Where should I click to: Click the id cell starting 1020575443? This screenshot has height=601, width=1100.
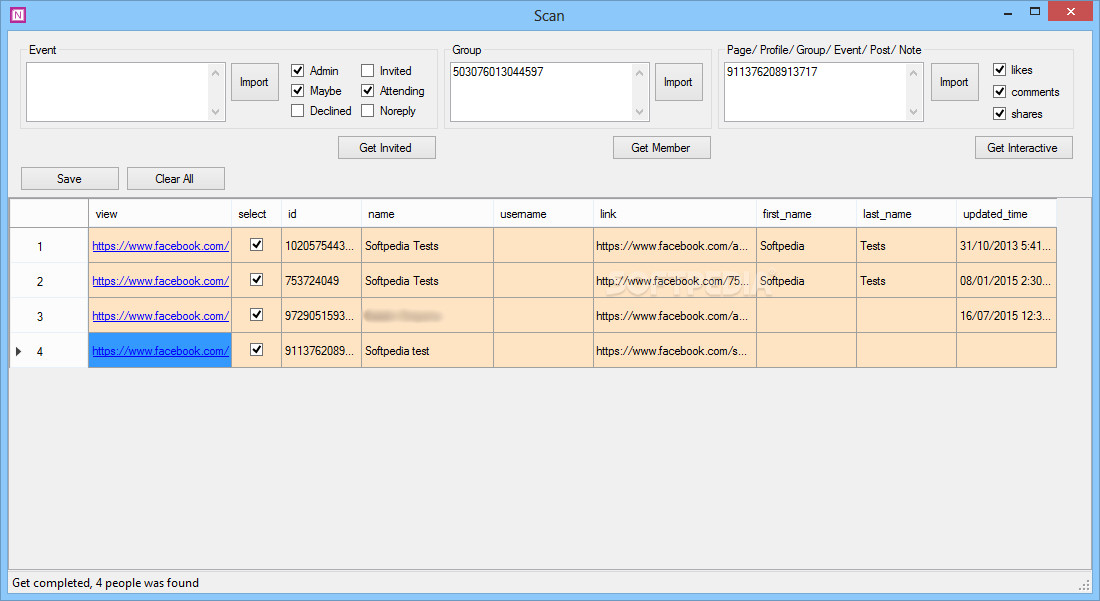(321, 245)
